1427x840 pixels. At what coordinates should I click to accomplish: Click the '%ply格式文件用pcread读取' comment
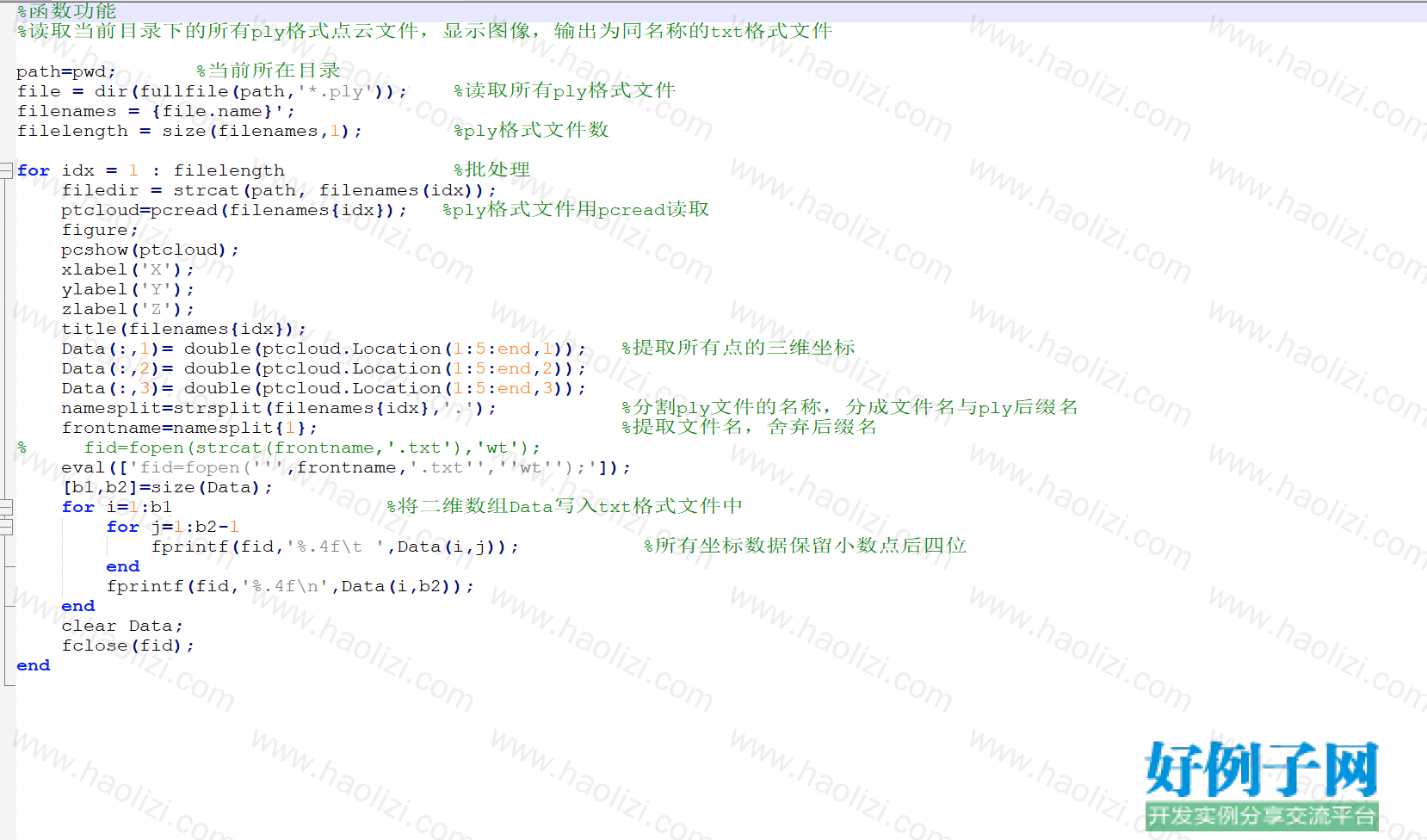click(x=576, y=209)
